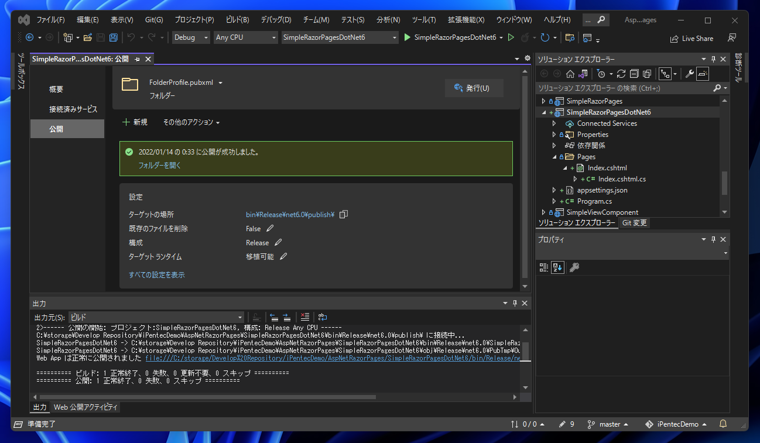The width and height of the screenshot is (760, 443).
Task: Select 接続済みサービス in the side navigation
Action: click(x=73, y=109)
